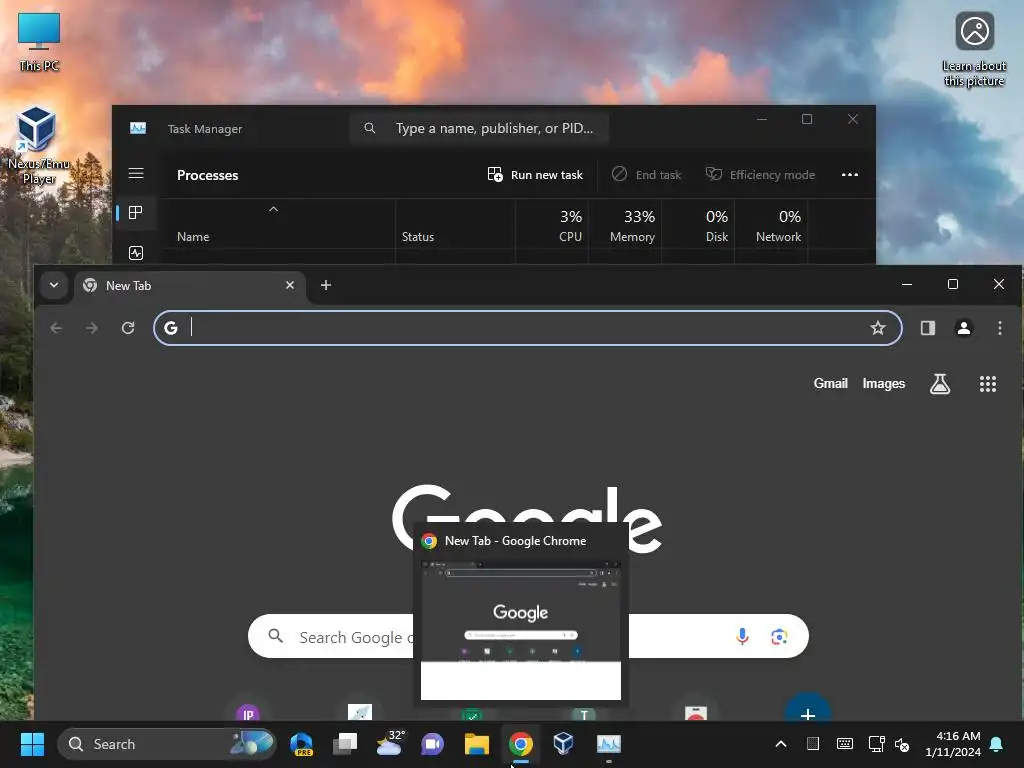
Task: Click the taskbar Search box
Action: [167, 744]
